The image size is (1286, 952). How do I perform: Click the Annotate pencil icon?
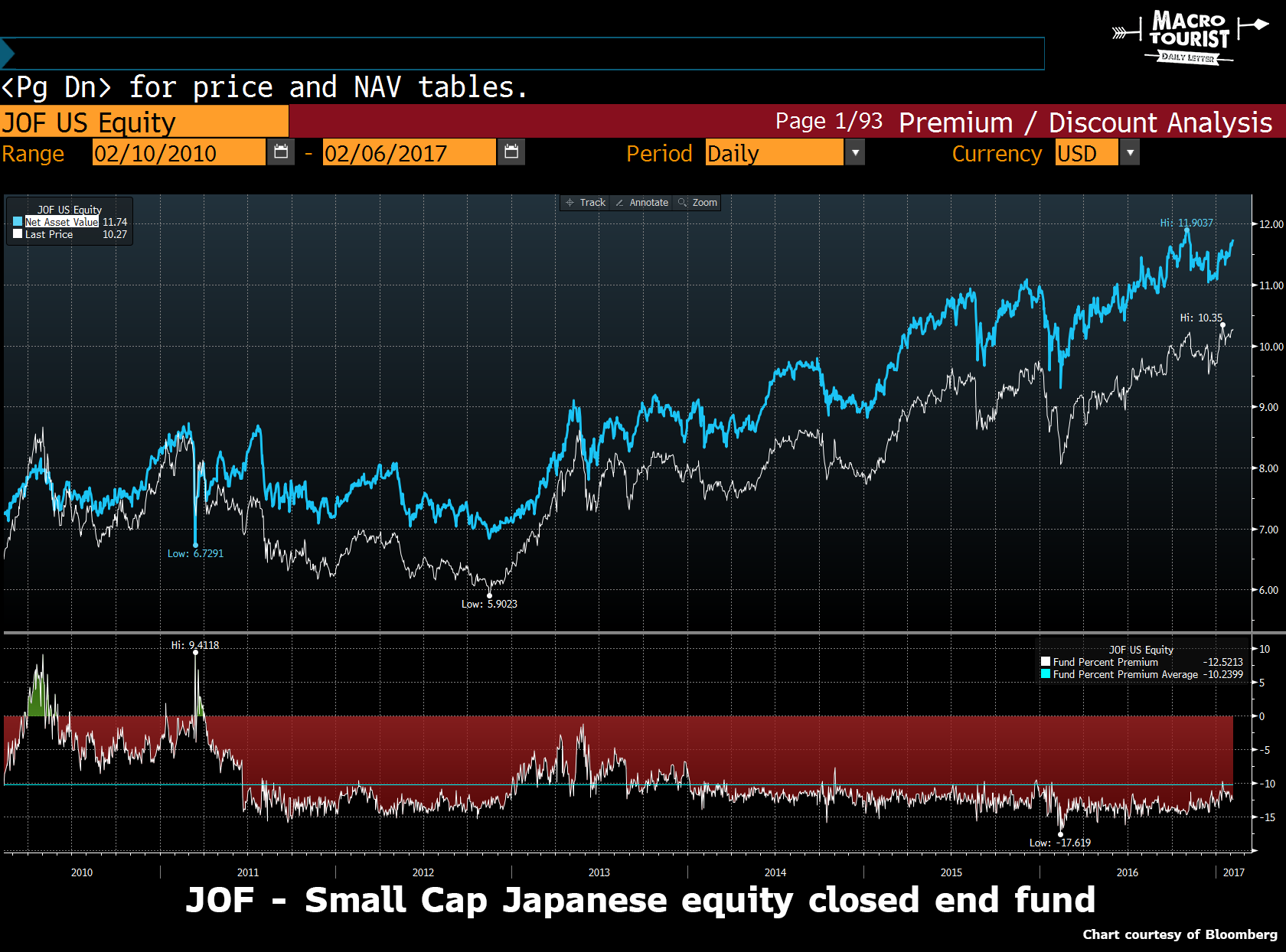[619, 203]
